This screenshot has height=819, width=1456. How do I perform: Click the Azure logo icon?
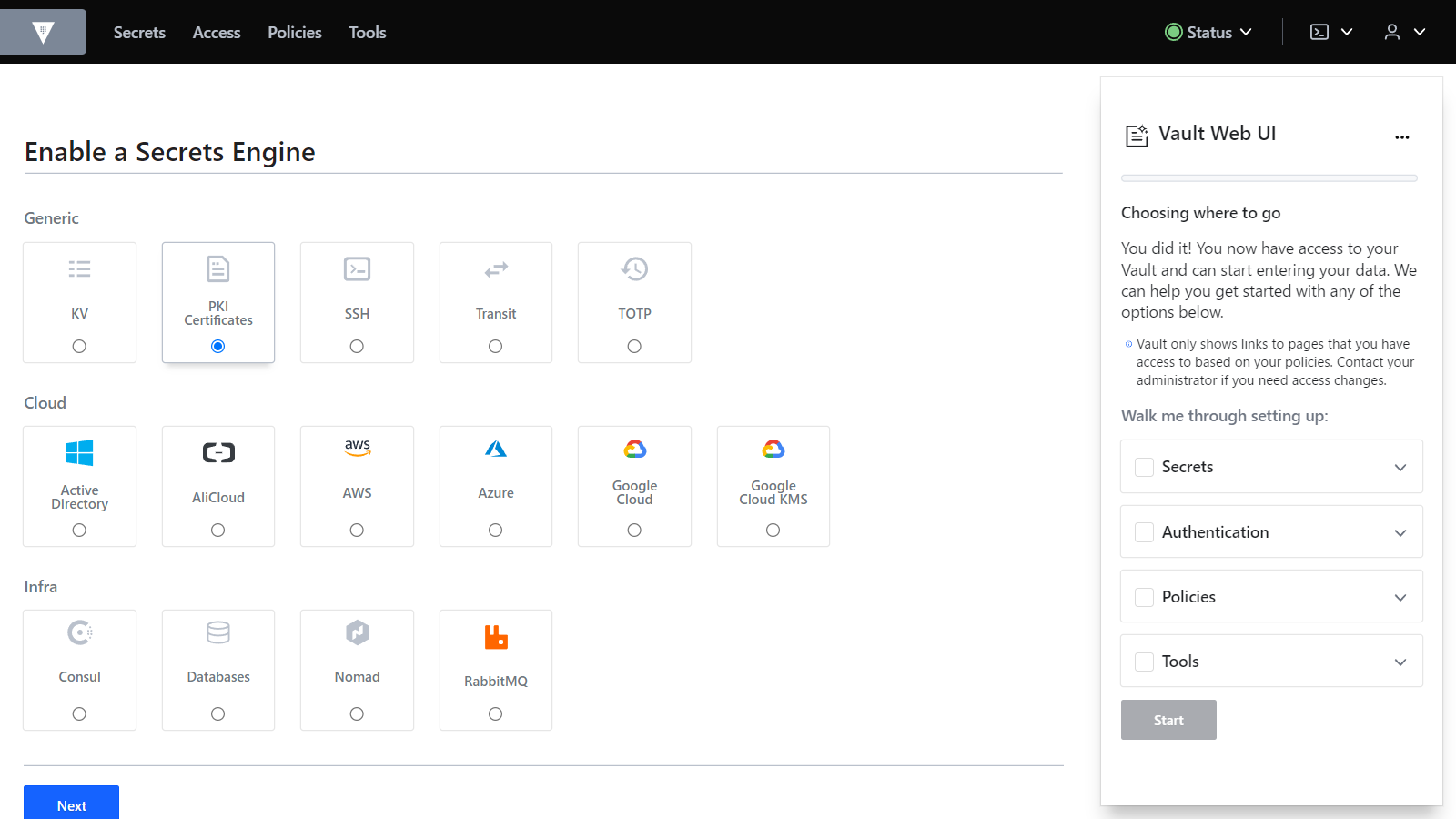pyautogui.click(x=495, y=449)
